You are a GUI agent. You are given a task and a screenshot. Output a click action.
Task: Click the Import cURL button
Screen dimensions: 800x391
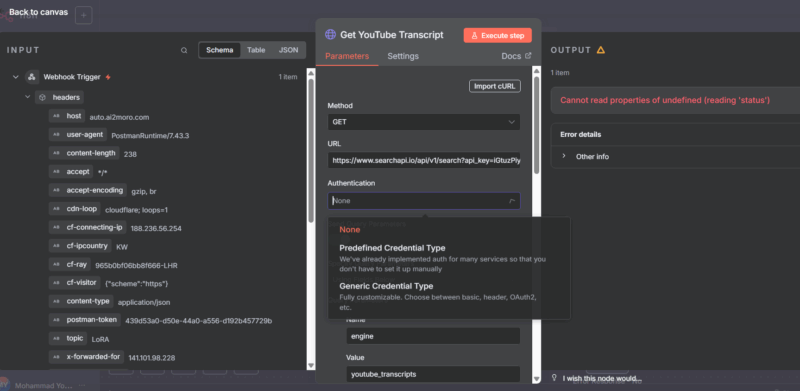(495, 86)
